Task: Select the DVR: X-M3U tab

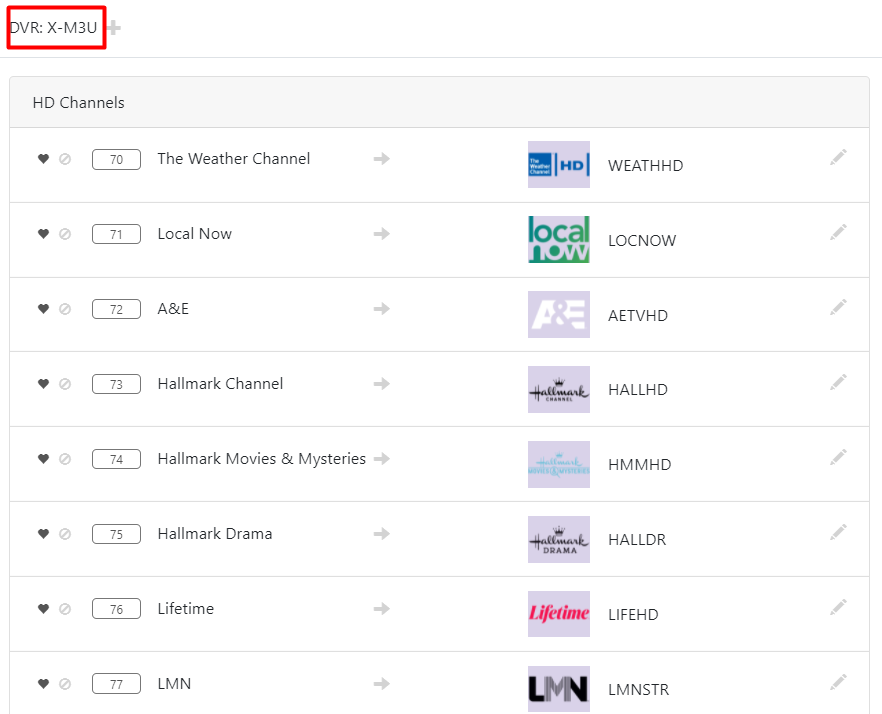Action: pyautogui.click(x=54, y=28)
